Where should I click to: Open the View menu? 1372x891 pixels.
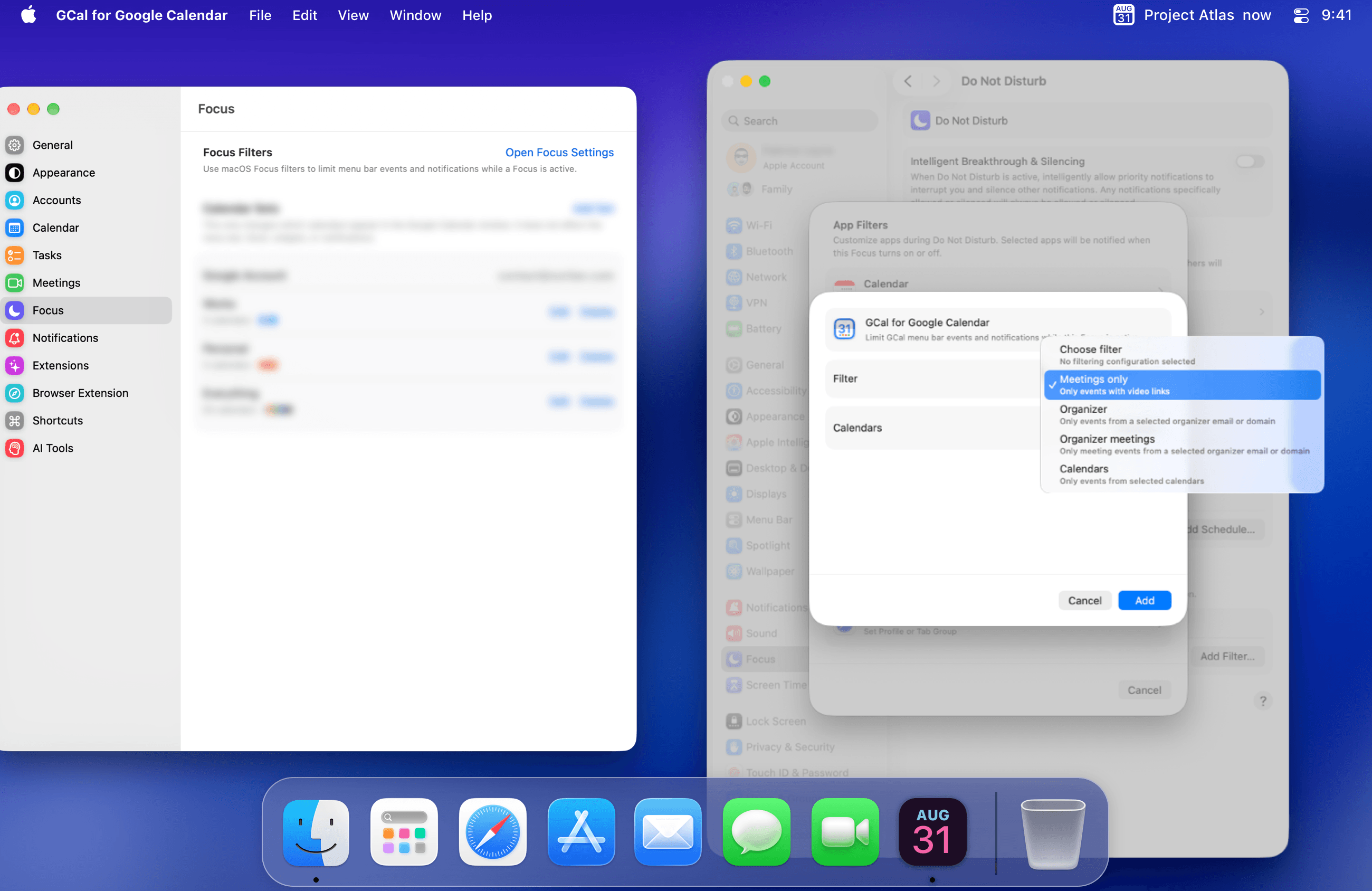pos(353,15)
